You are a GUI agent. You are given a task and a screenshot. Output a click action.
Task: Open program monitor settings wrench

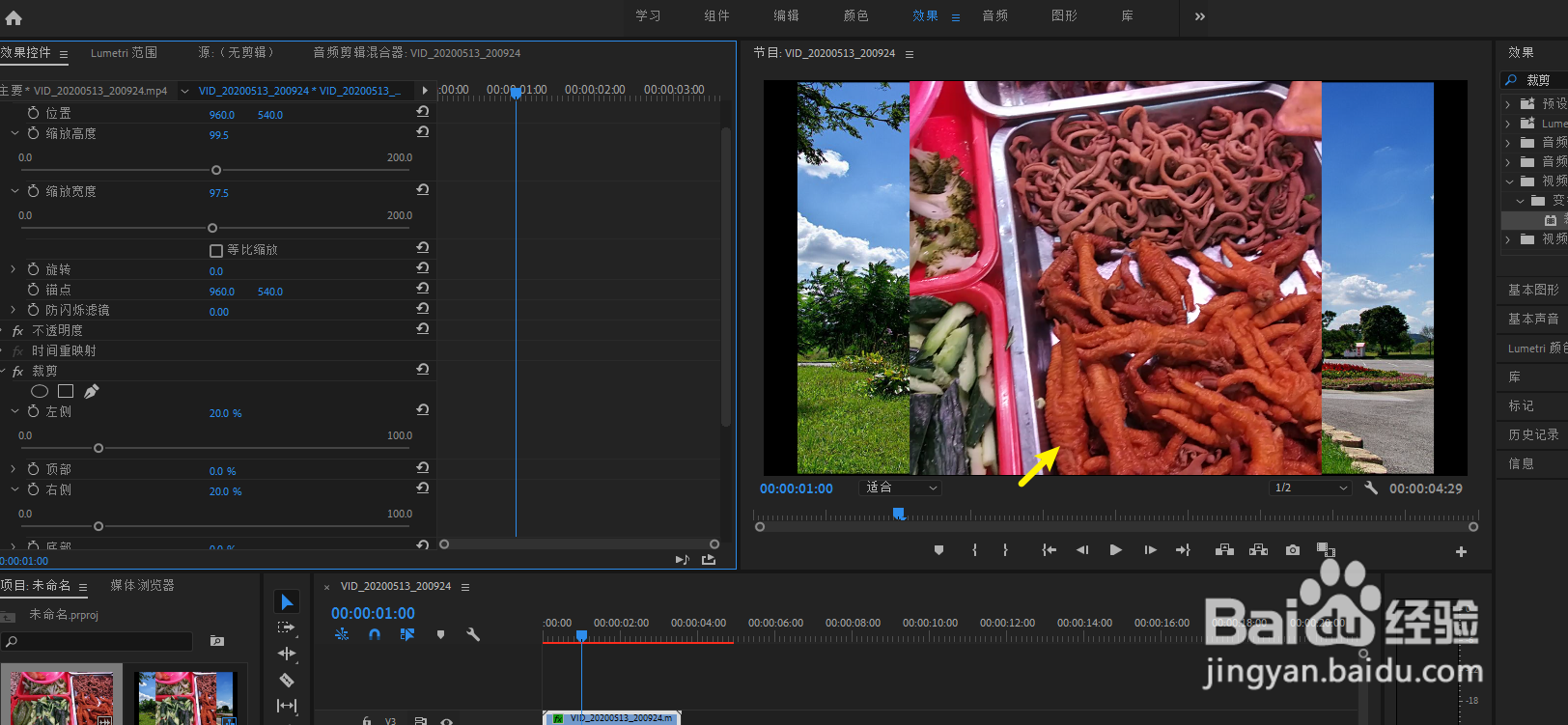pyautogui.click(x=1371, y=488)
